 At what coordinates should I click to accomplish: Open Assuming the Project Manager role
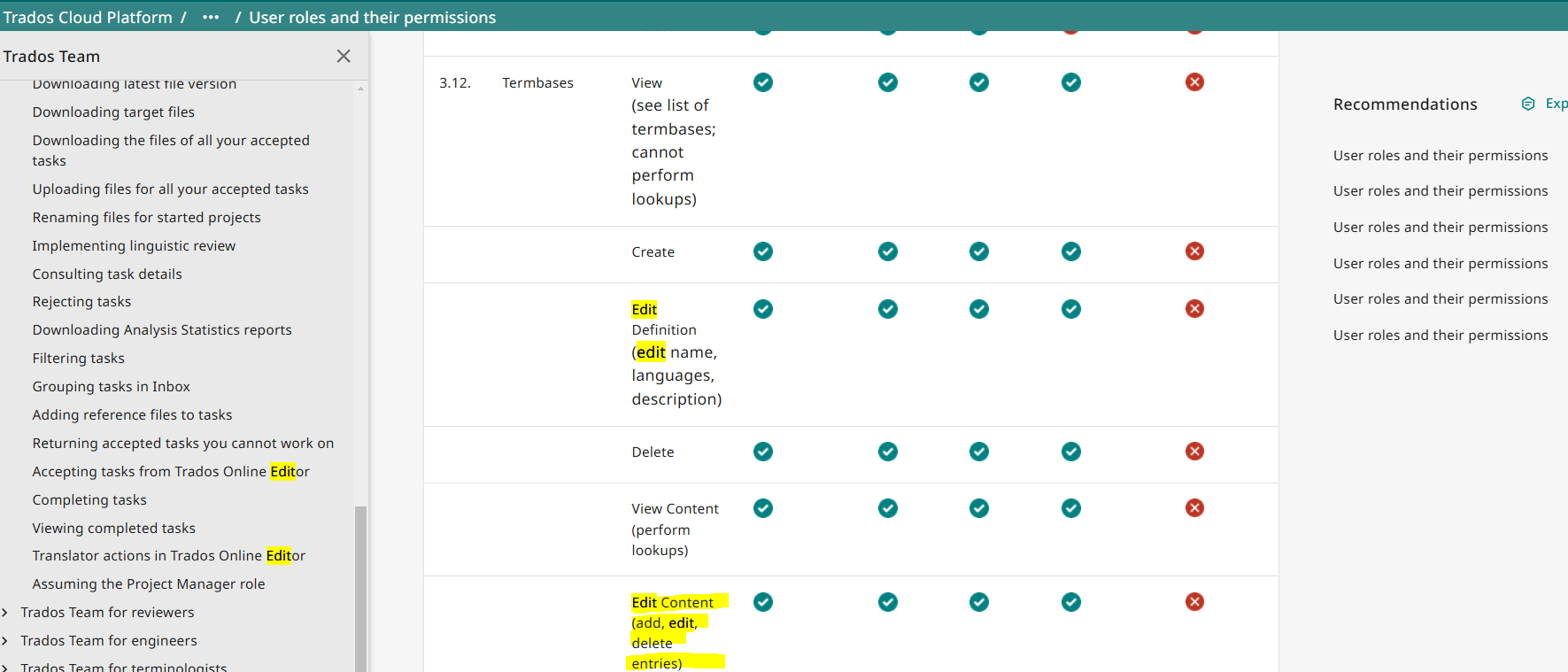tap(149, 584)
